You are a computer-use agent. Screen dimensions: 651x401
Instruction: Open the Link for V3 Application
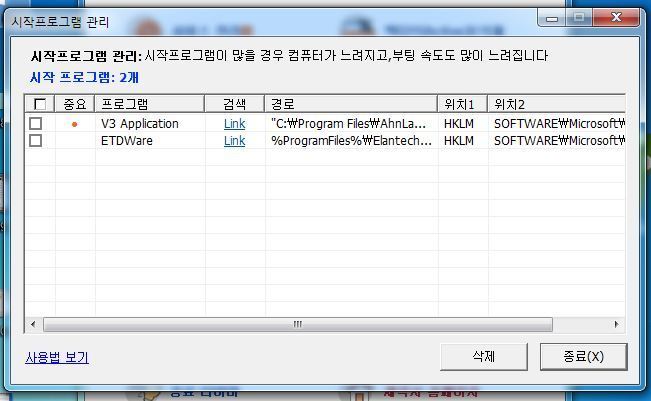tap(234, 124)
